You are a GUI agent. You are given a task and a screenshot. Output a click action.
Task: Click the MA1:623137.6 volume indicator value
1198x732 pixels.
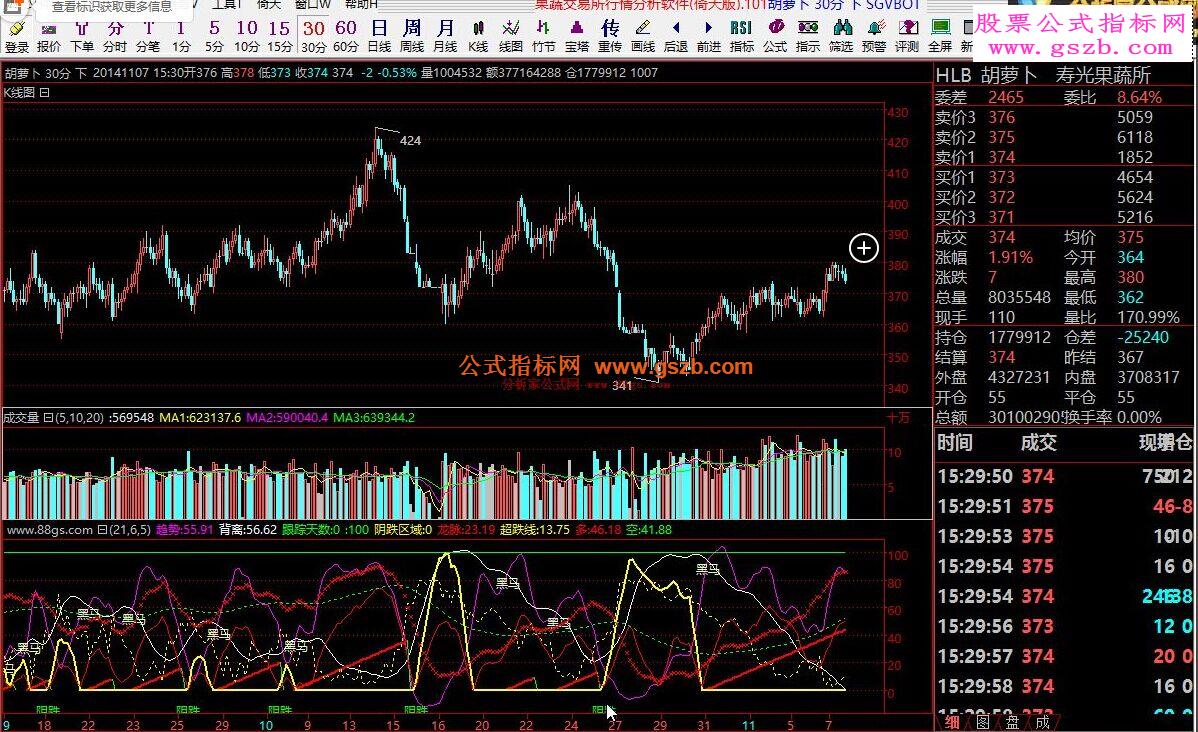coord(200,418)
